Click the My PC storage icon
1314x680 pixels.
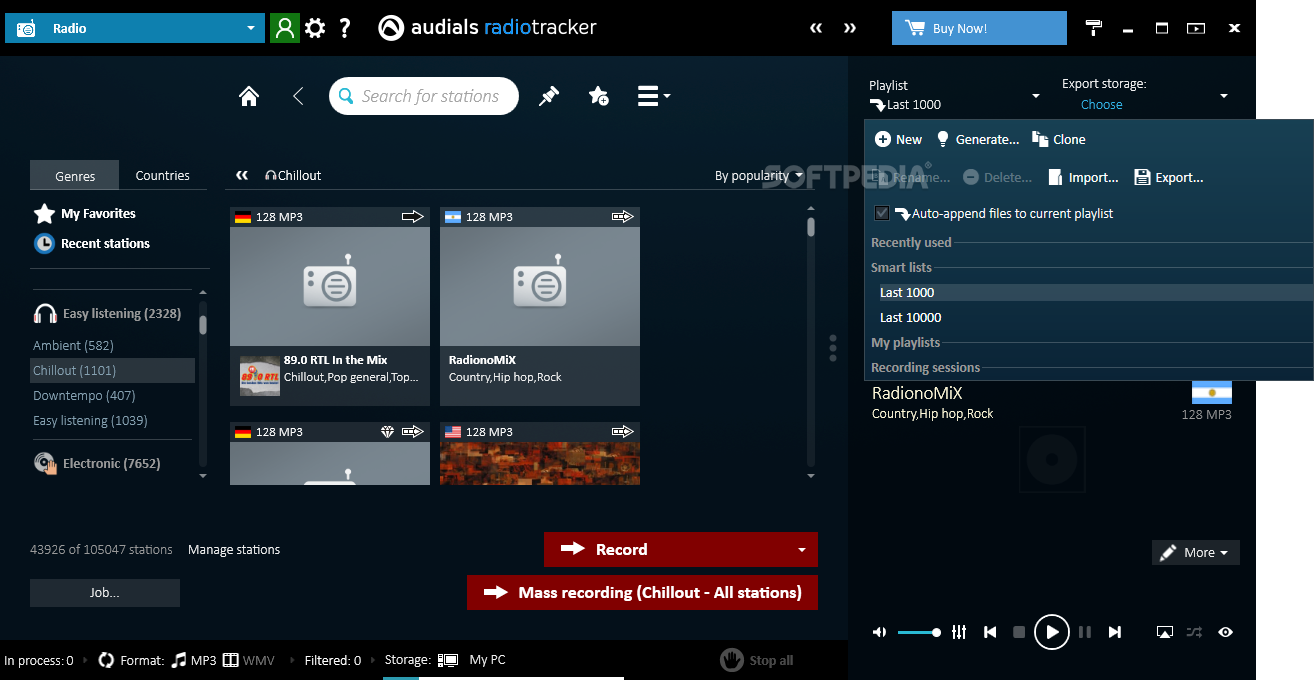(448, 660)
